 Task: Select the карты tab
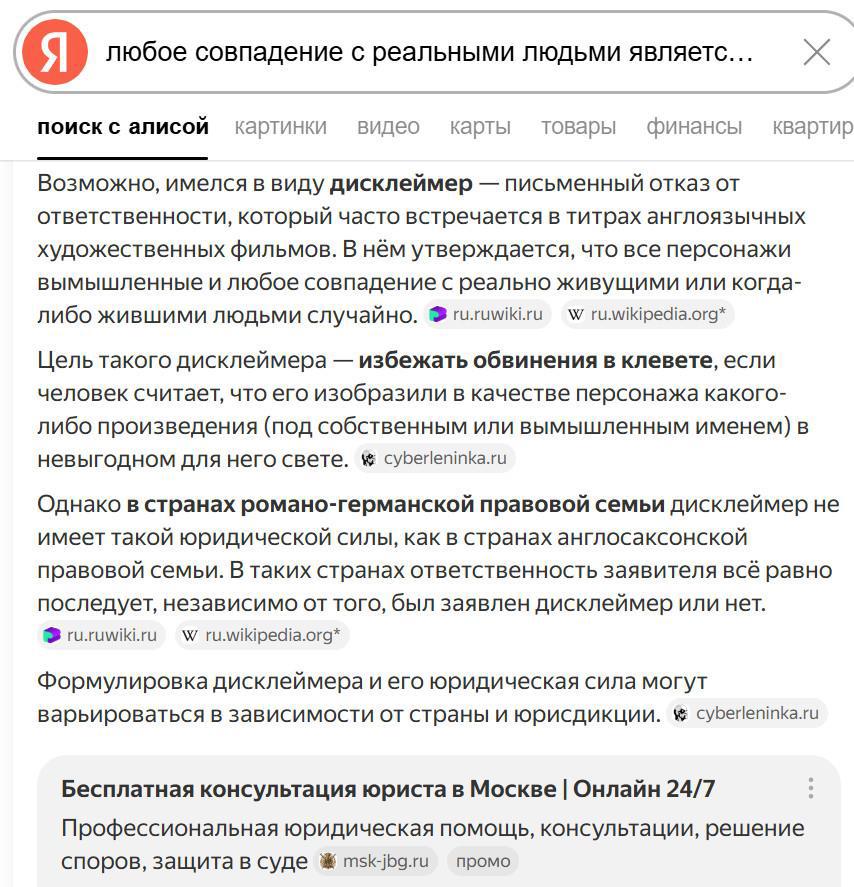pos(480,127)
